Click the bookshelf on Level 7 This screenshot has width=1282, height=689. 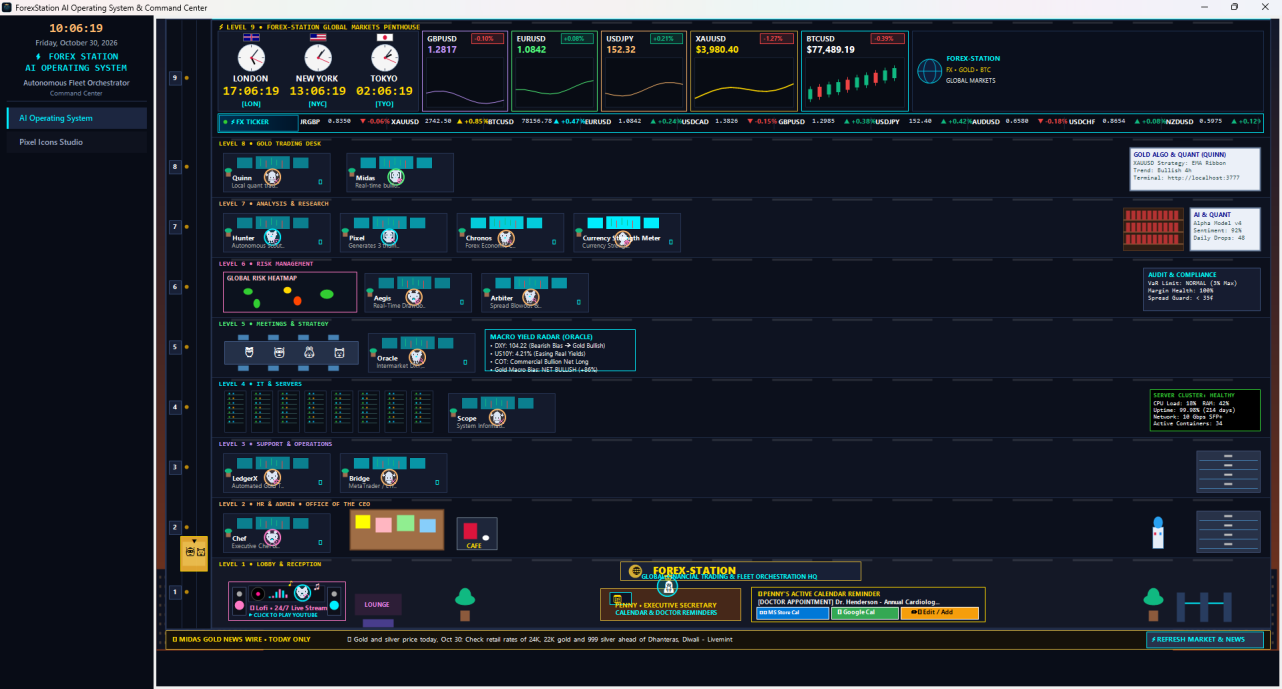coord(1153,229)
